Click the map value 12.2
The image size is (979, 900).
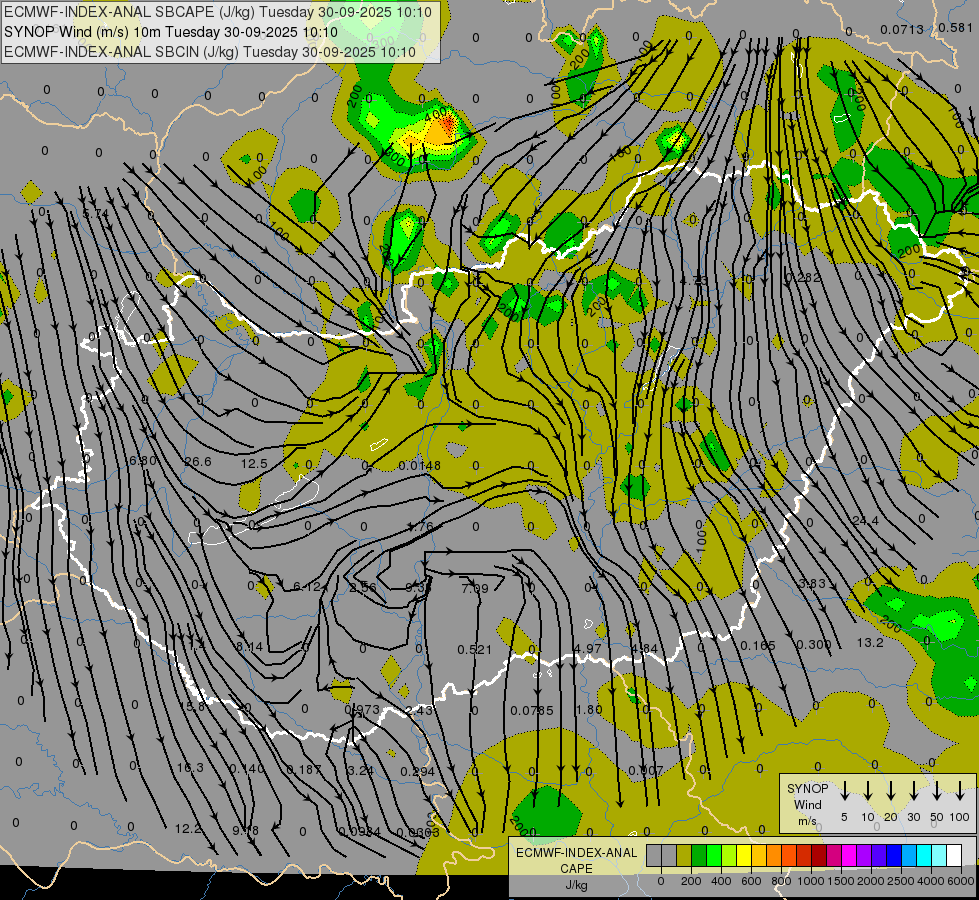click(189, 829)
